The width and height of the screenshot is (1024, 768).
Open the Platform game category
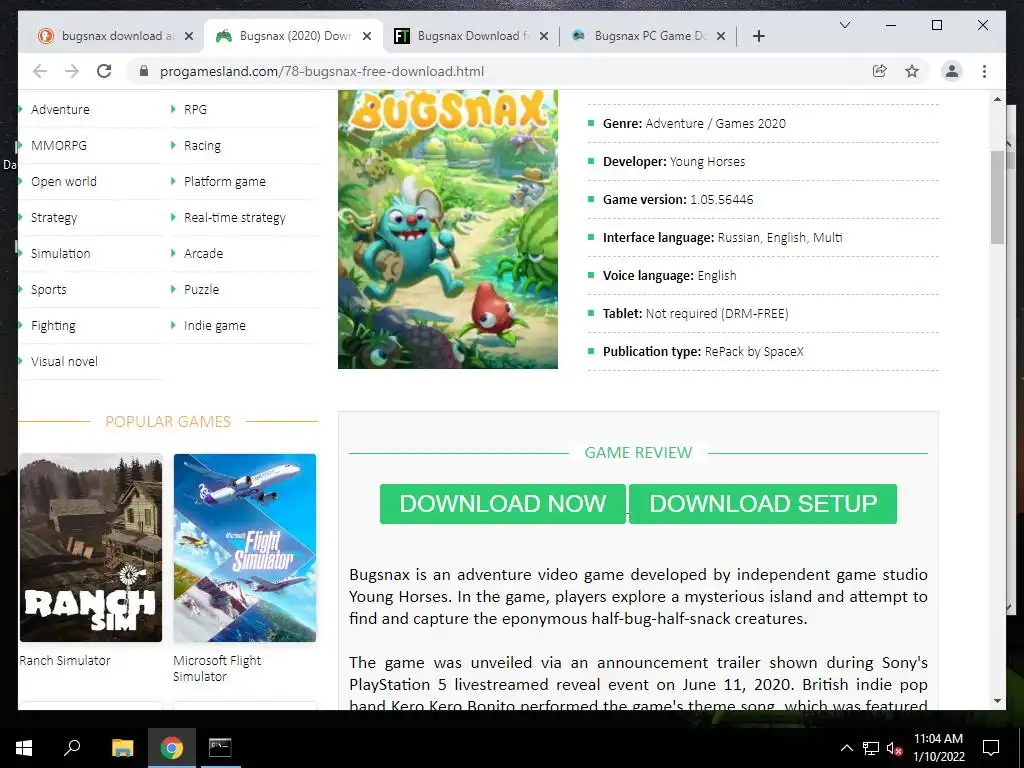click(x=225, y=181)
